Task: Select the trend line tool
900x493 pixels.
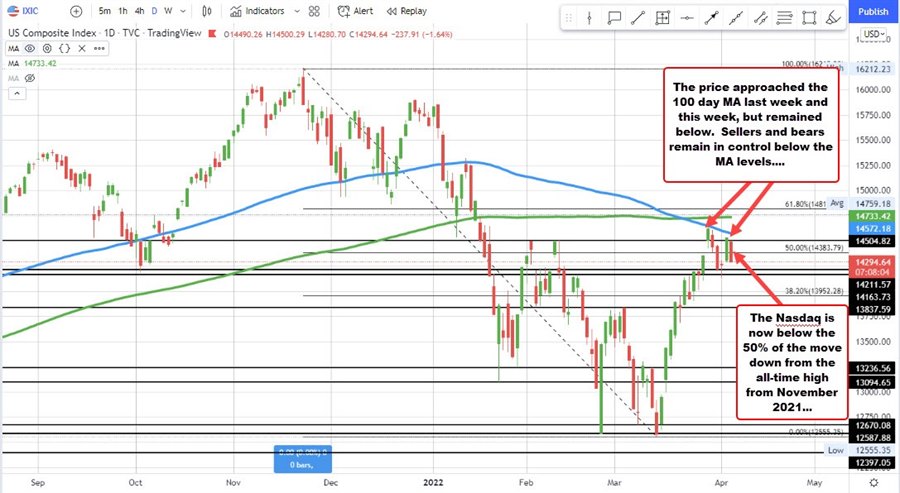Action: [638, 18]
